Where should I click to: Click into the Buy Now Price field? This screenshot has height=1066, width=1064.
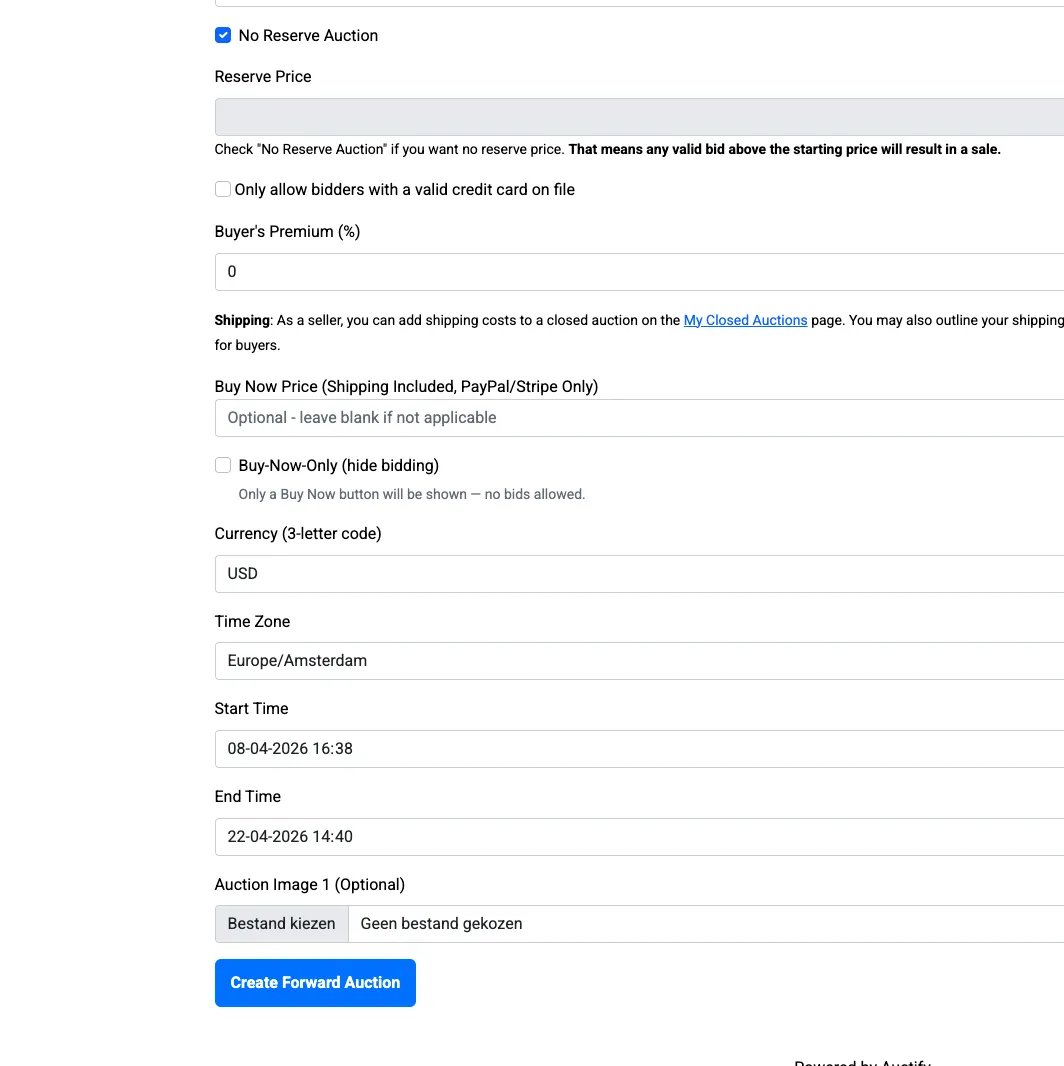pyautogui.click(x=638, y=418)
